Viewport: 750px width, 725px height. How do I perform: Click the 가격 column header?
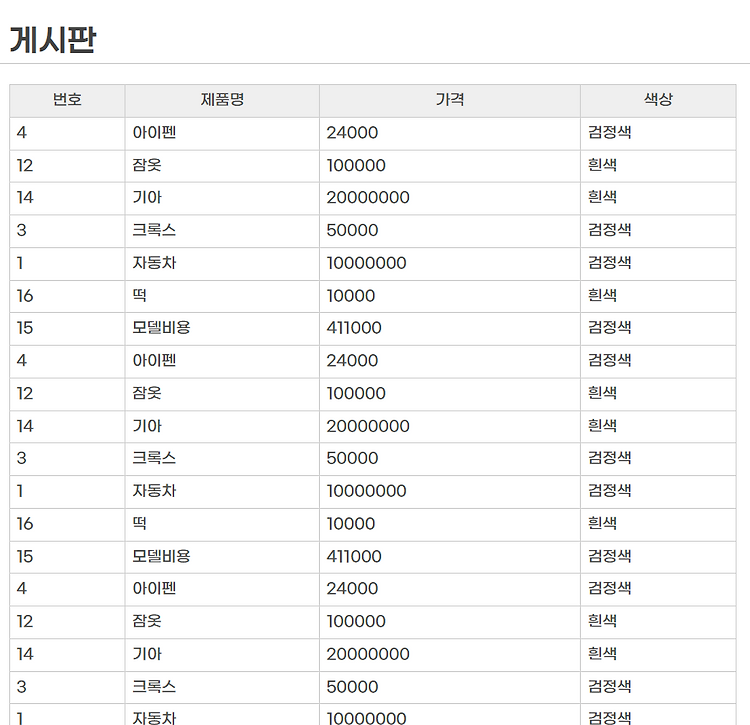450,99
